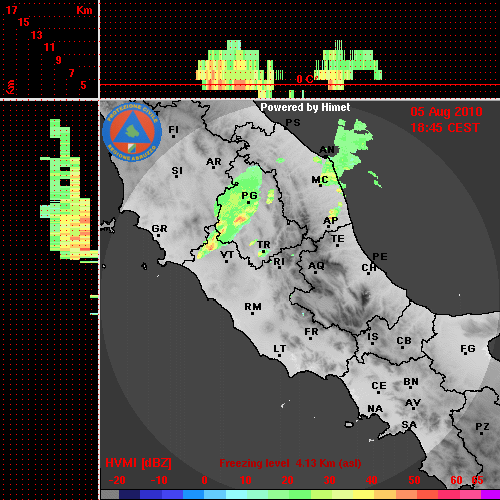This screenshot has height=500, width=500.
Task: Pick the gray swatch at the color bar start
Action: pos(110,495)
